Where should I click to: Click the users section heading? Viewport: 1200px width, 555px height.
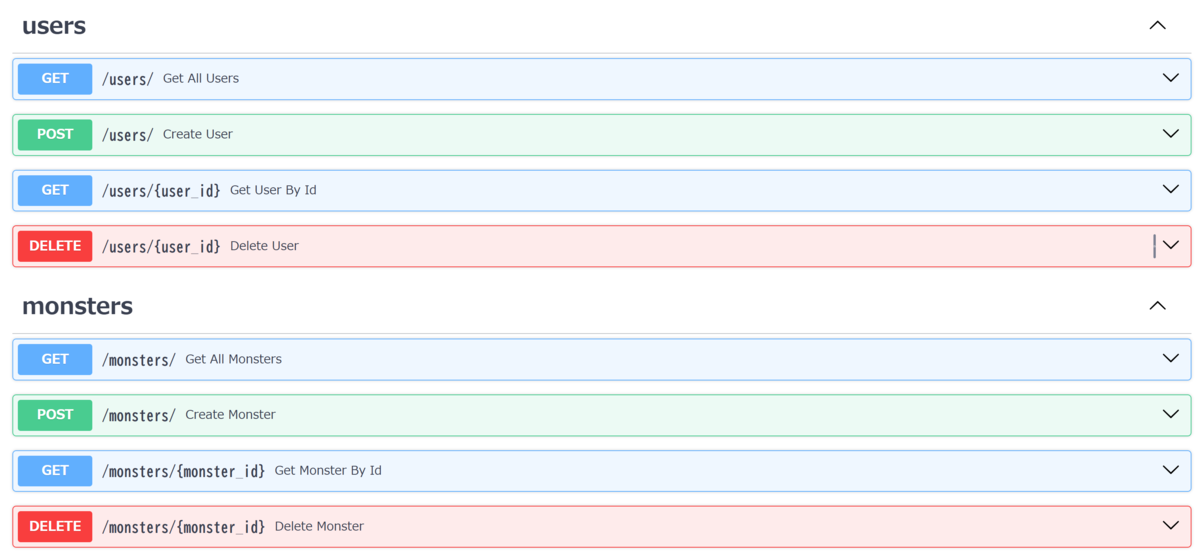pos(54,26)
